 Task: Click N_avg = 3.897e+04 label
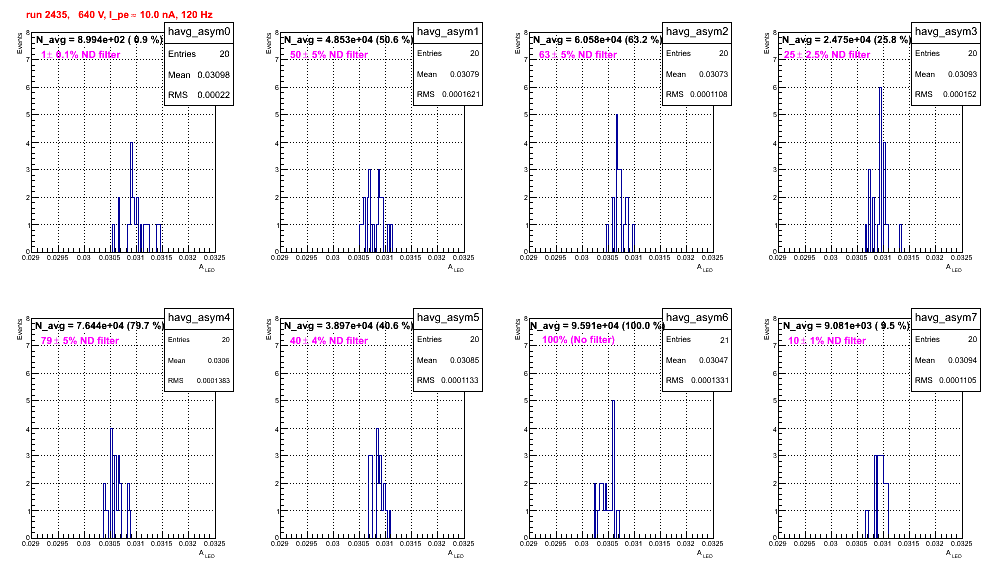tap(348, 326)
